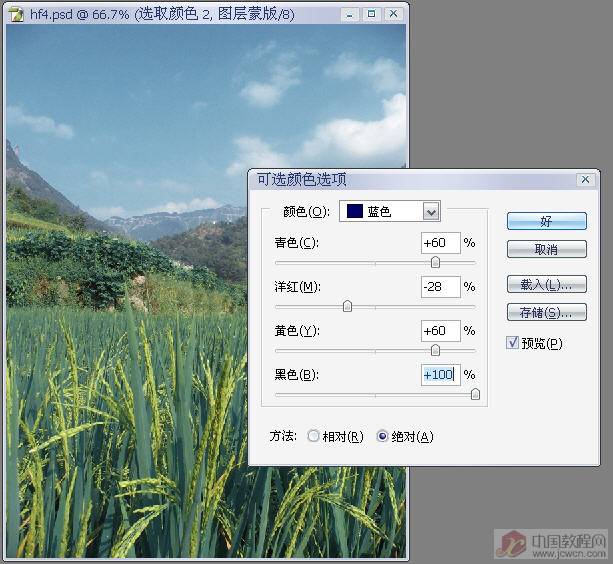Image resolution: width=613 pixels, height=564 pixels.
Task: Click the 好 button to confirm
Action: point(546,221)
